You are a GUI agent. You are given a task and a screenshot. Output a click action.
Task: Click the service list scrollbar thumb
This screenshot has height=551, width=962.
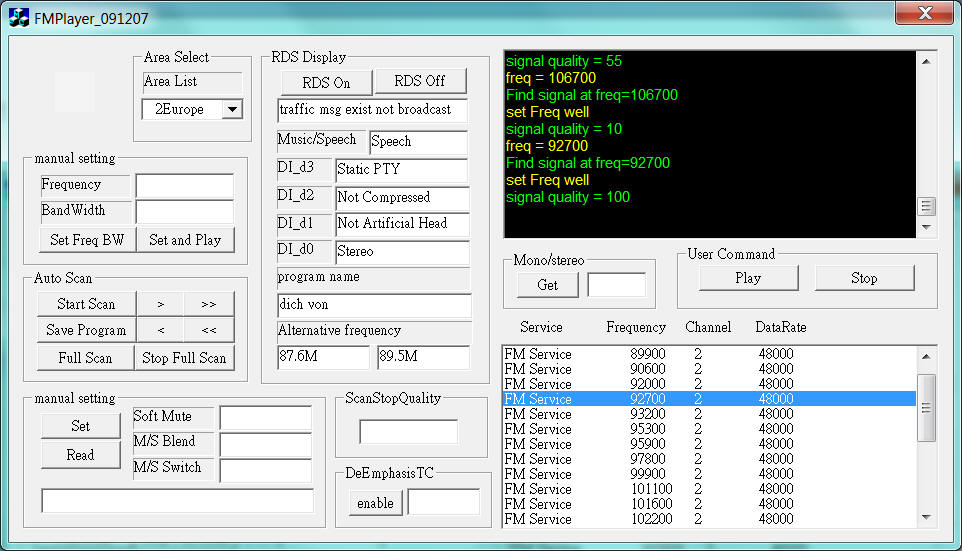tap(926, 408)
